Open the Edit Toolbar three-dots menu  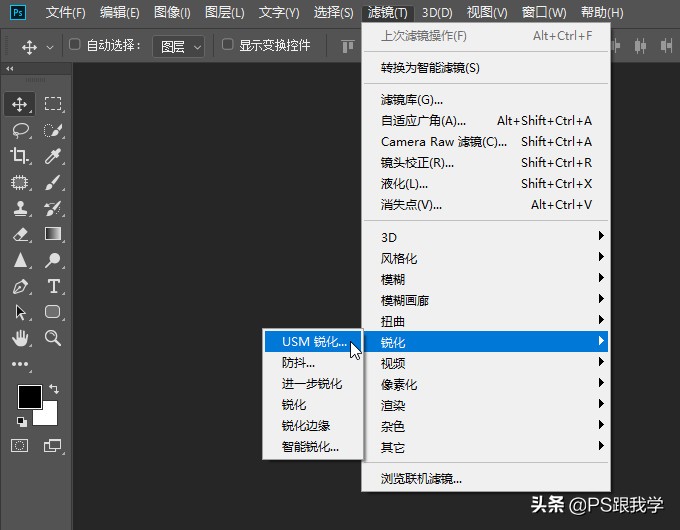coord(20,364)
